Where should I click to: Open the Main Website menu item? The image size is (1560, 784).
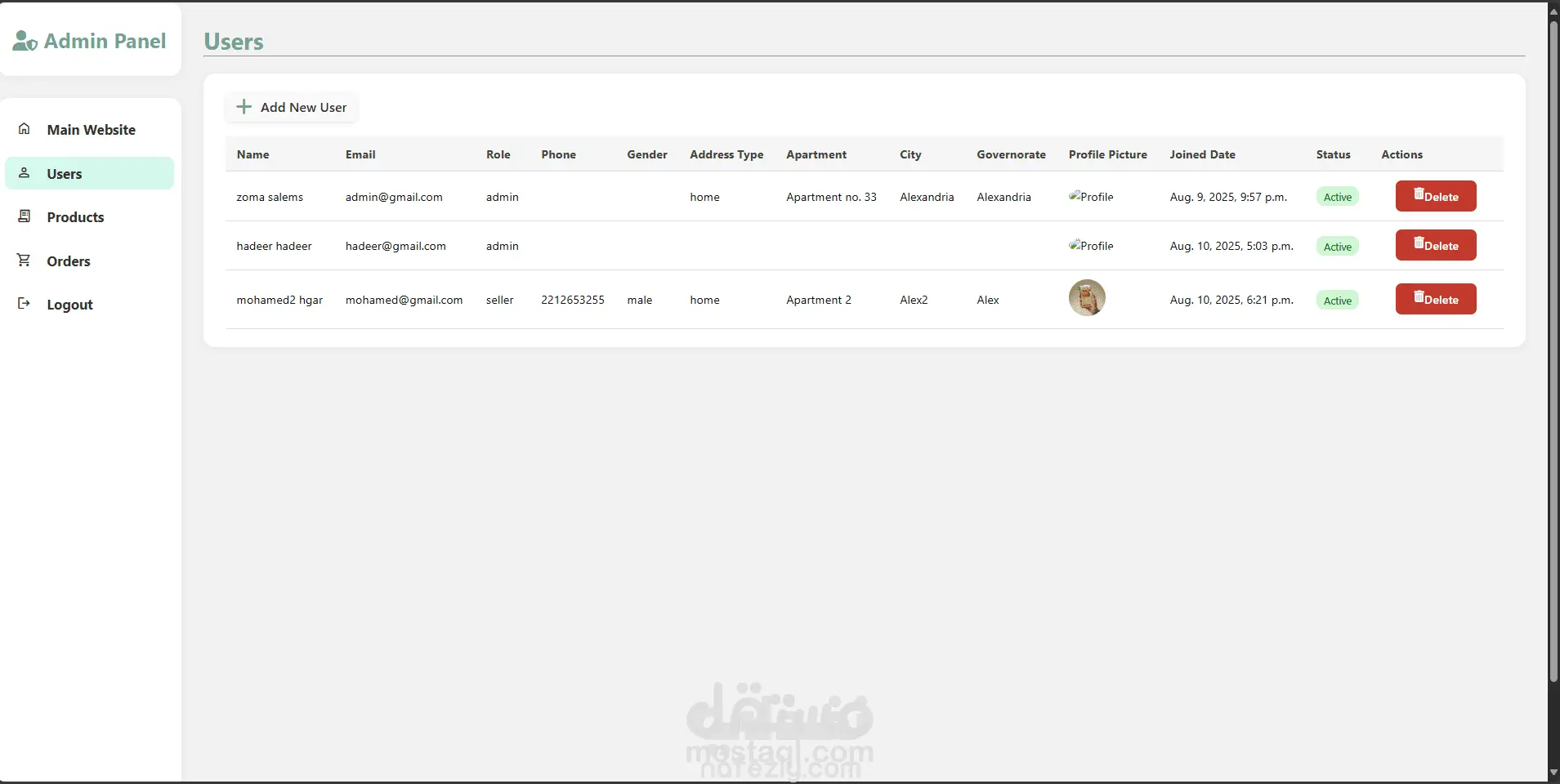(x=90, y=130)
